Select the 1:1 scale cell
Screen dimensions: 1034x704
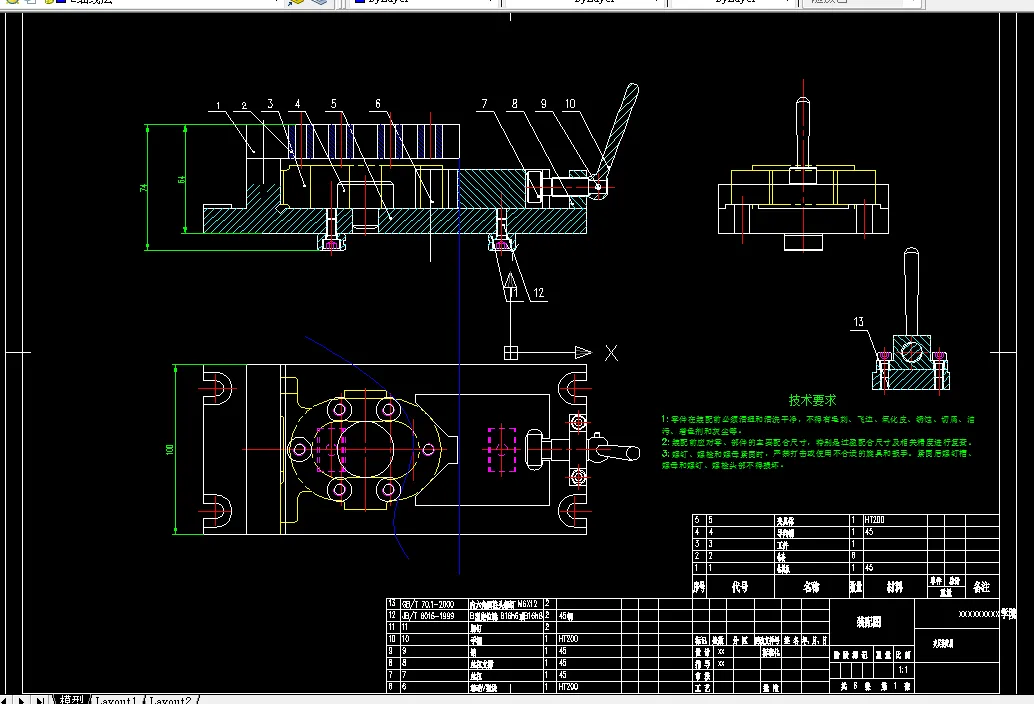pyautogui.click(x=903, y=670)
